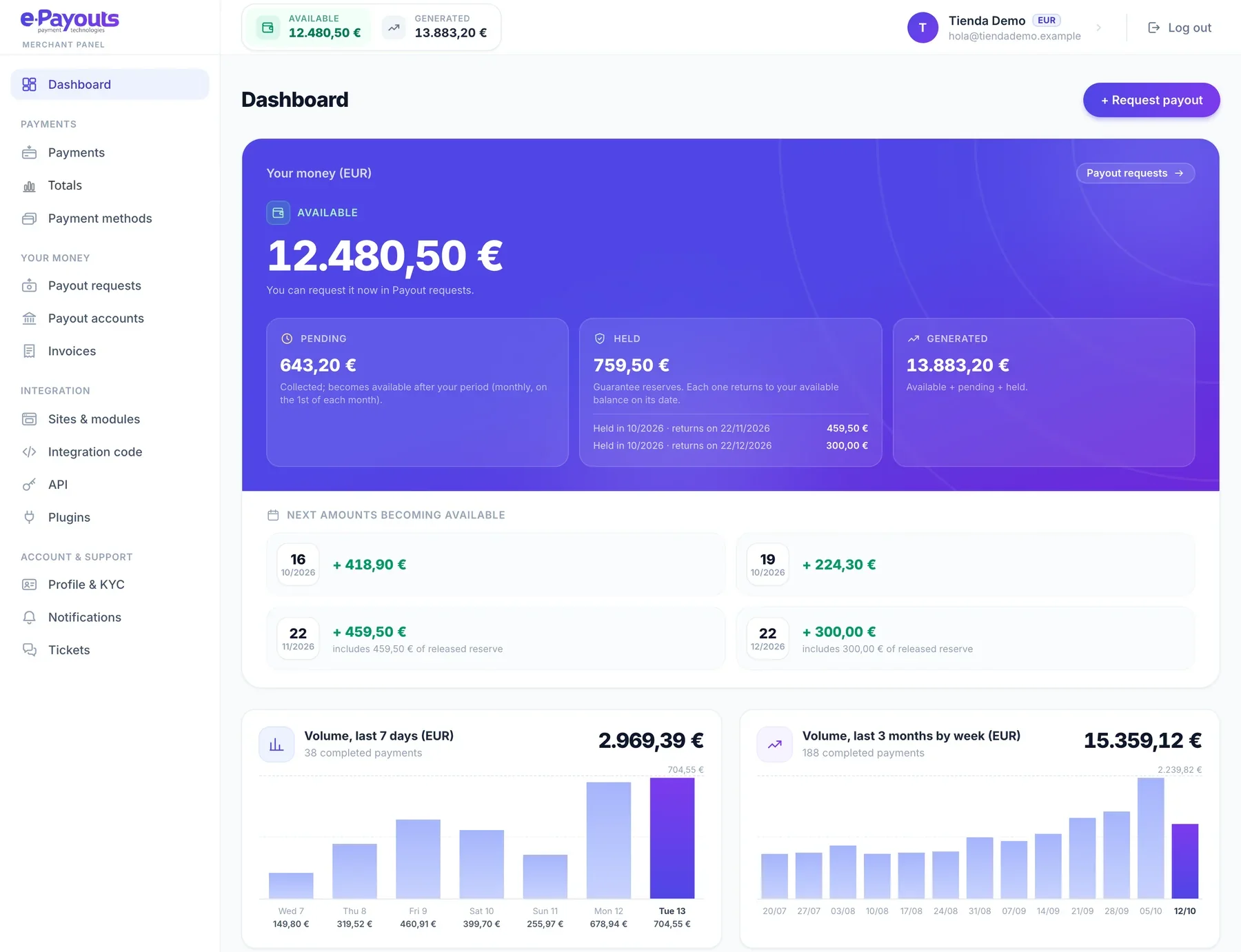Click the Sites & modules window icon
This screenshot has height=952, width=1241.
tap(29, 419)
